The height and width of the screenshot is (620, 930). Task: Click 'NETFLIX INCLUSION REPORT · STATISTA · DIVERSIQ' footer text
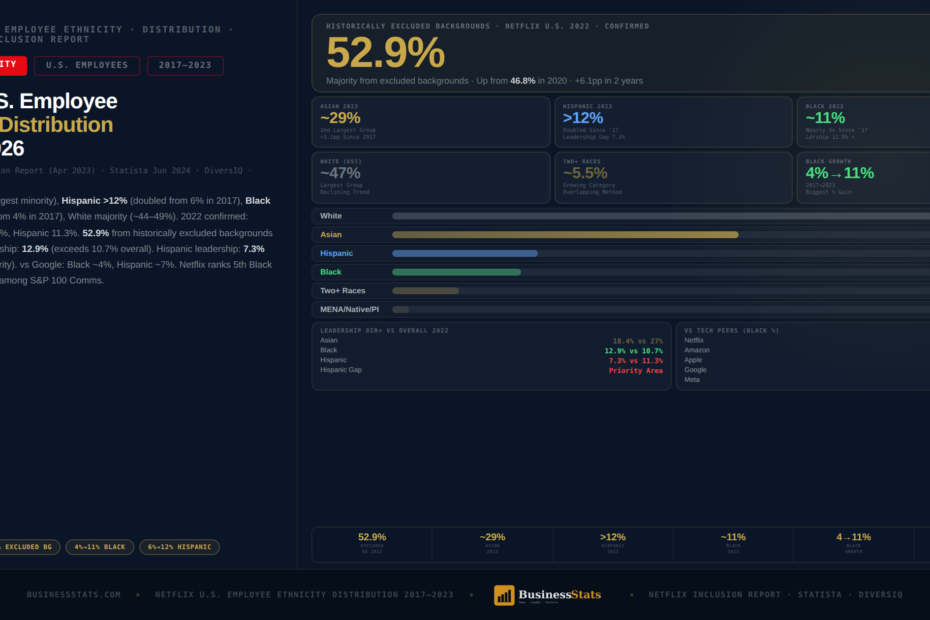(775, 594)
